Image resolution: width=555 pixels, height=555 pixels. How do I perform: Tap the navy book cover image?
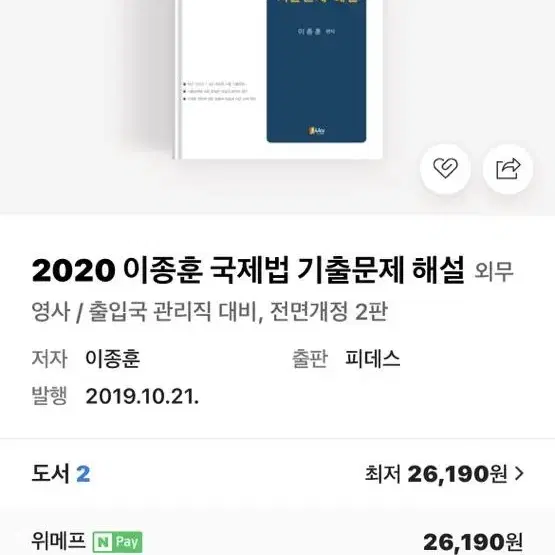[x=316, y=71]
